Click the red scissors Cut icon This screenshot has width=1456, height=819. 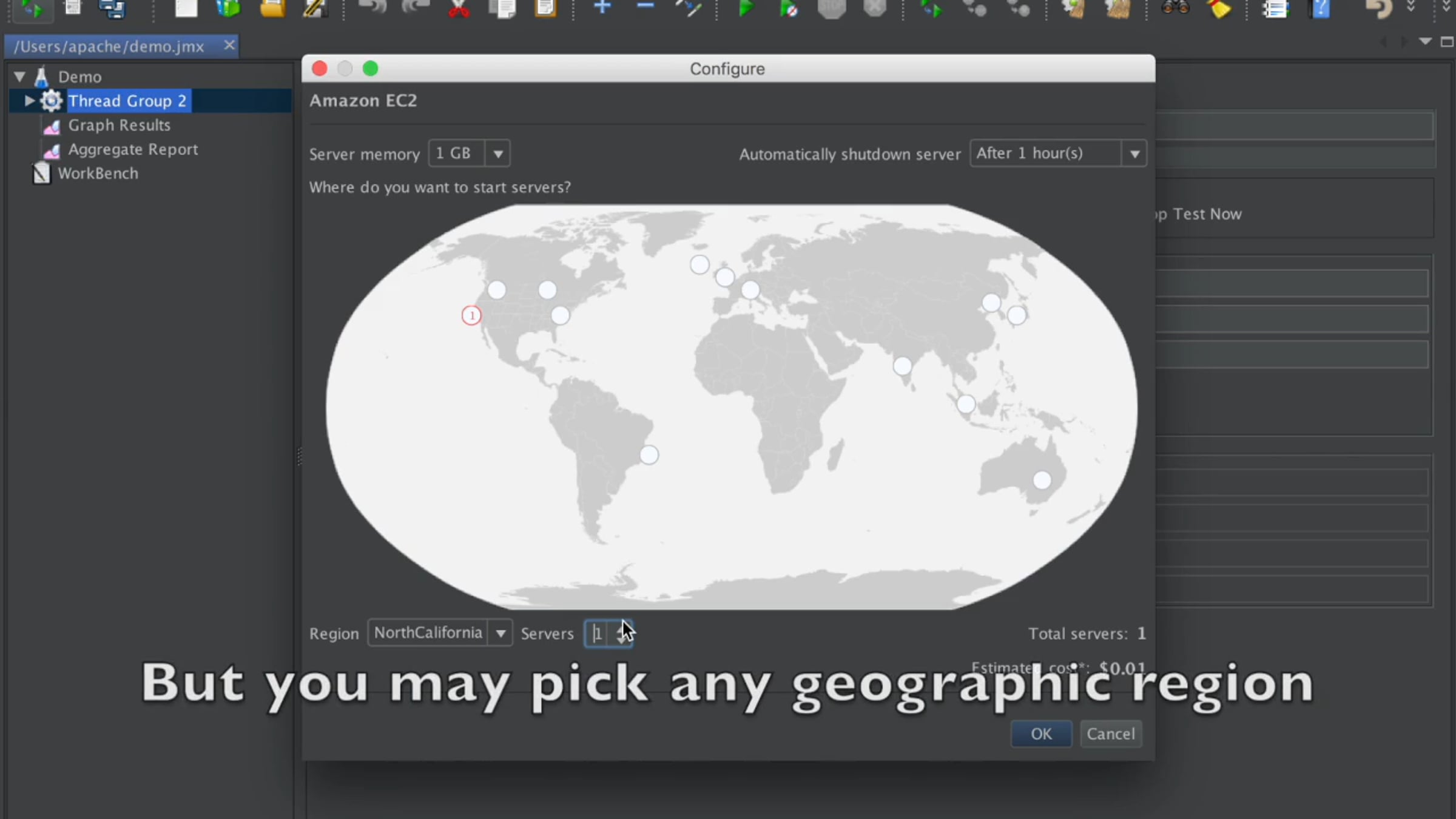click(459, 8)
